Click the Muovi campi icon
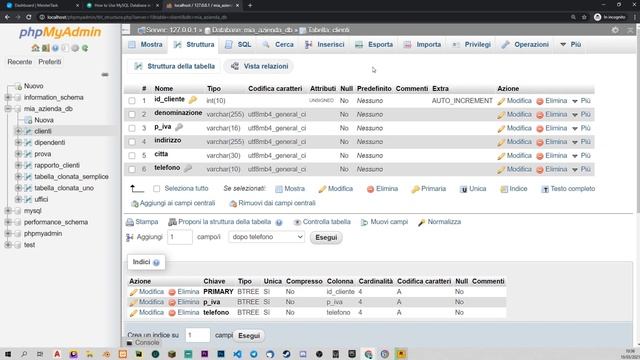 364,222
